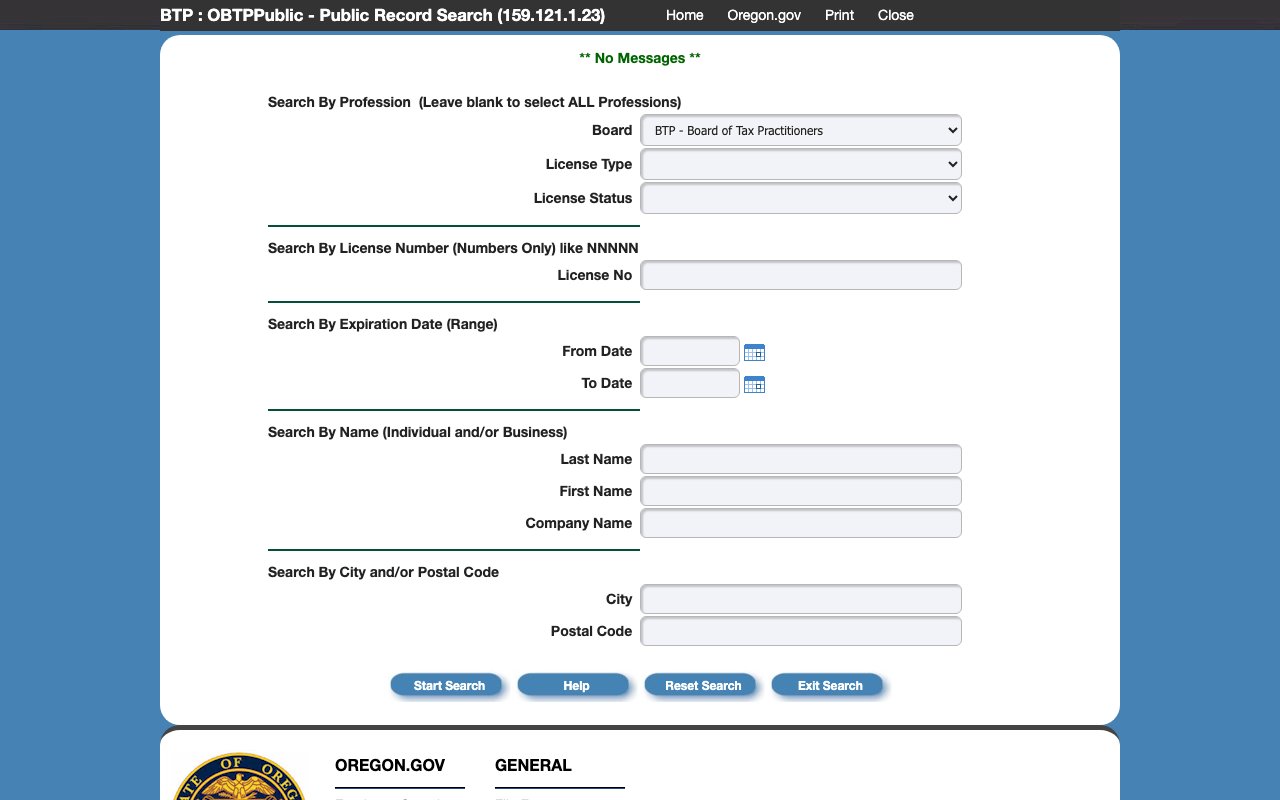Viewport: 1280px width, 800px height.
Task: Open the Board dropdown
Action: coord(801,130)
